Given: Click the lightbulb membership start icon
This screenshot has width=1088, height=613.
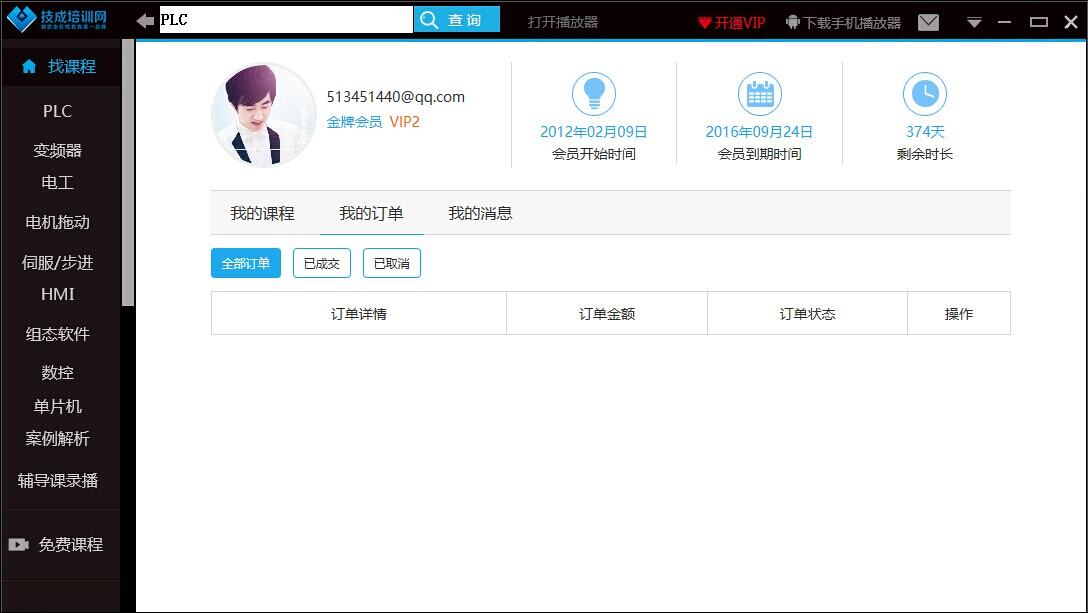Looking at the screenshot, I should click(594, 94).
